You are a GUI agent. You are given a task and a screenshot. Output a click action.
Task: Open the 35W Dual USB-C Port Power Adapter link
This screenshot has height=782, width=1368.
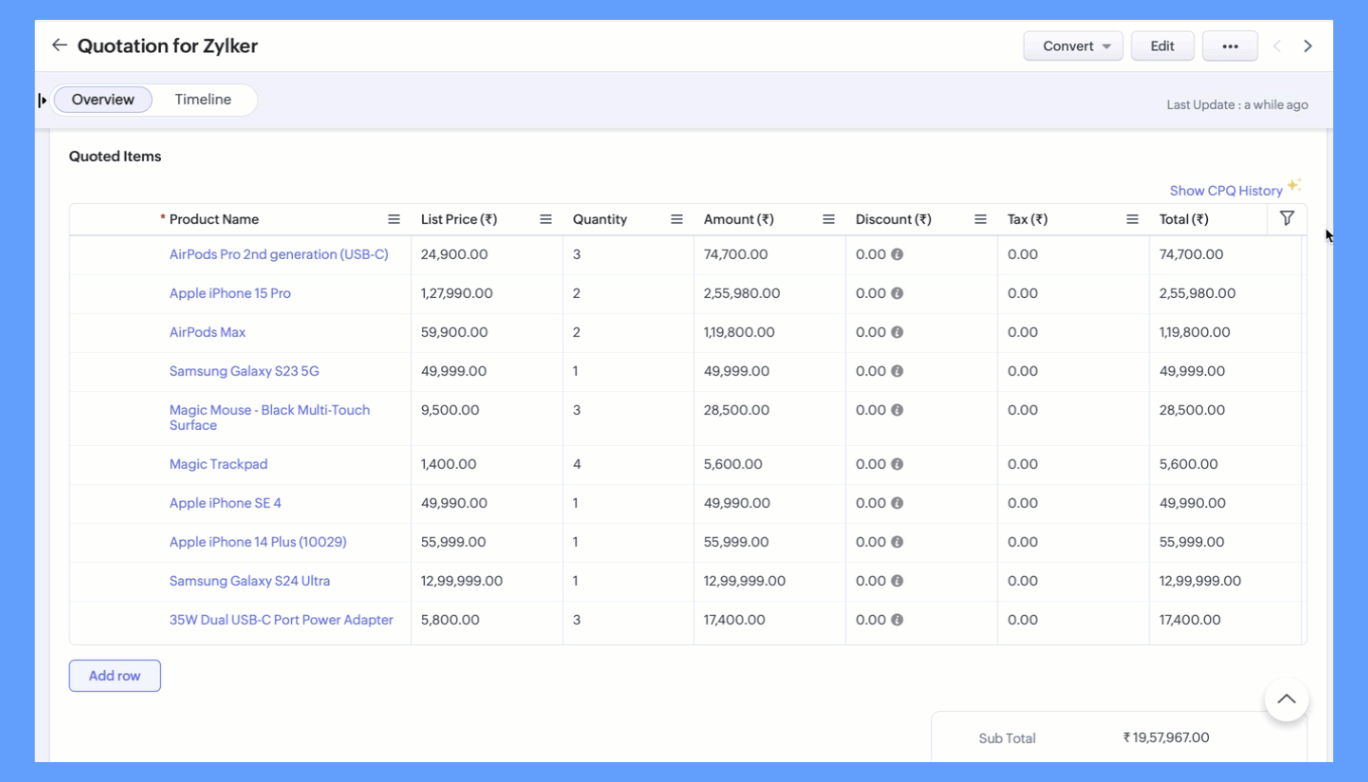pyautogui.click(x=281, y=620)
